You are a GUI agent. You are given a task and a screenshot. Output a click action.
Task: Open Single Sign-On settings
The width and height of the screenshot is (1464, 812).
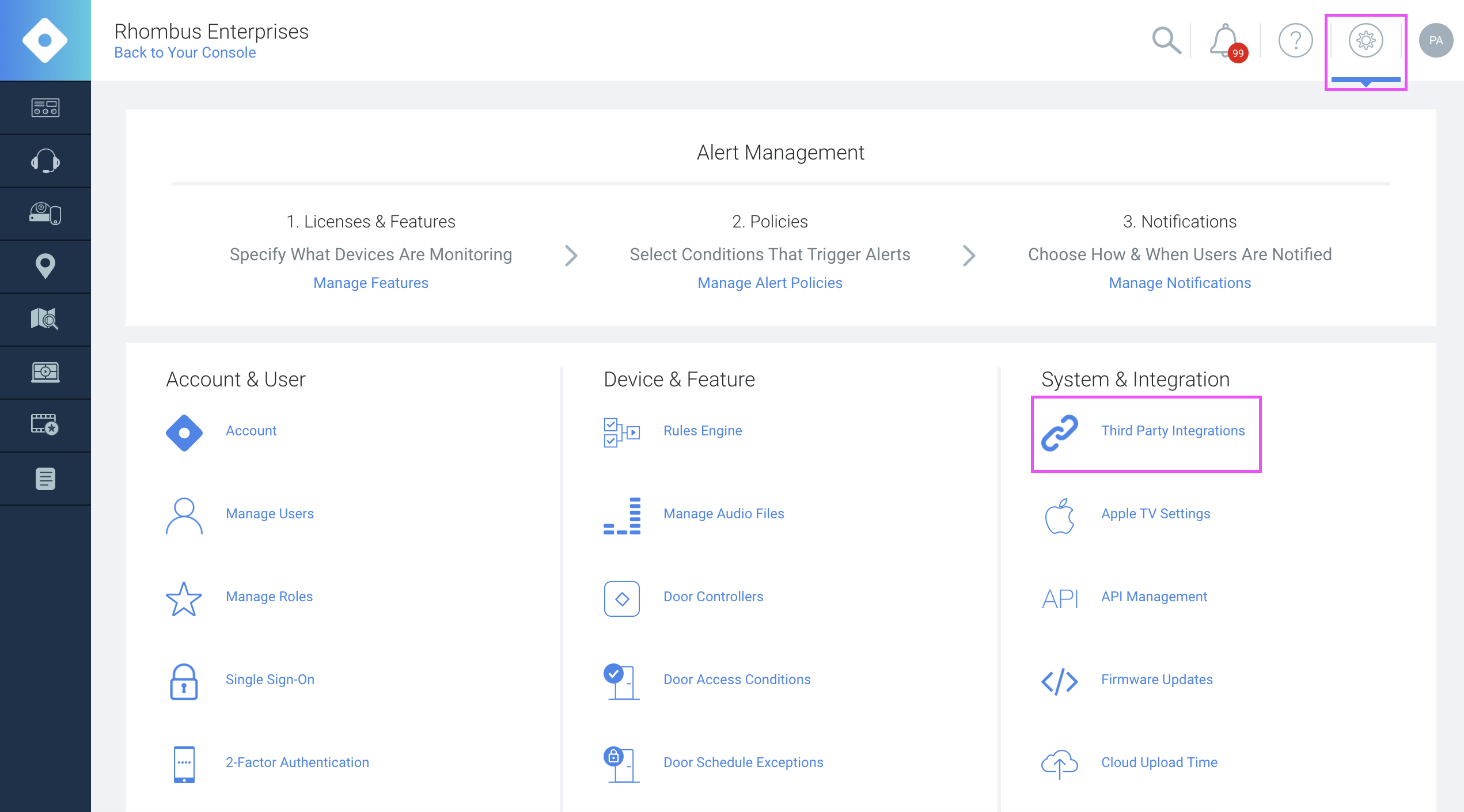click(270, 680)
